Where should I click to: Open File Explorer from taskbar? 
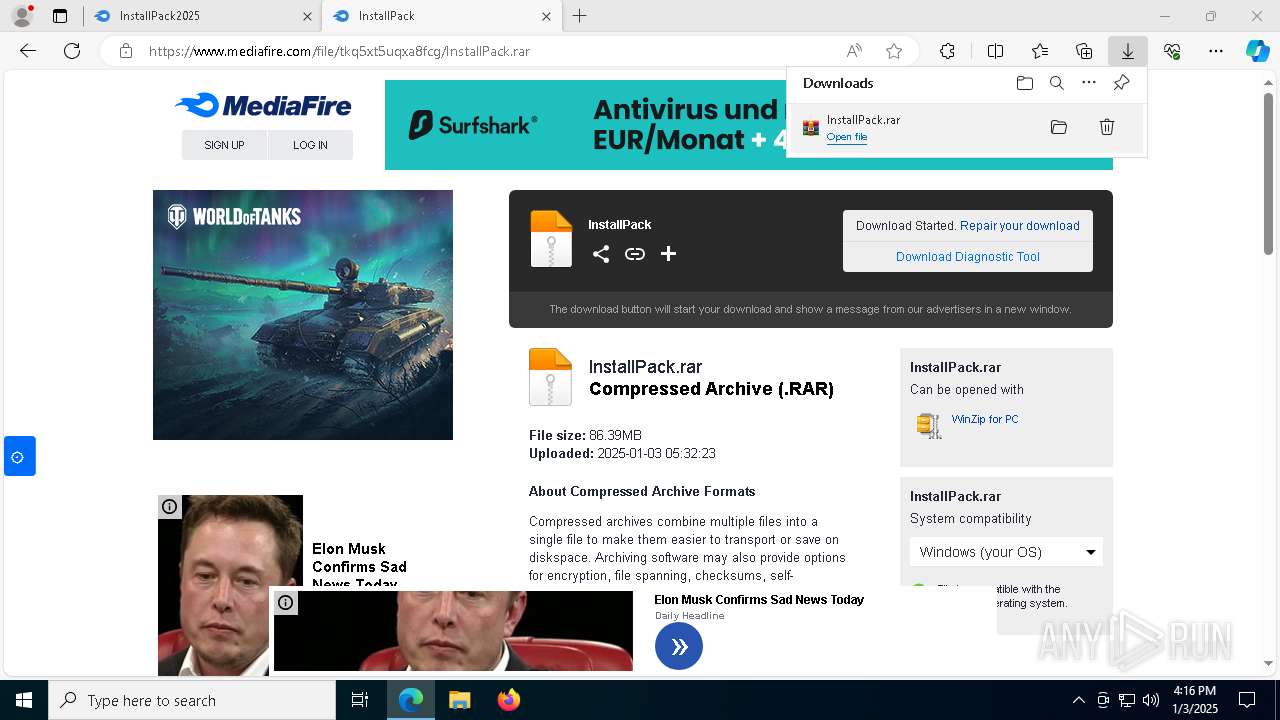pos(460,700)
